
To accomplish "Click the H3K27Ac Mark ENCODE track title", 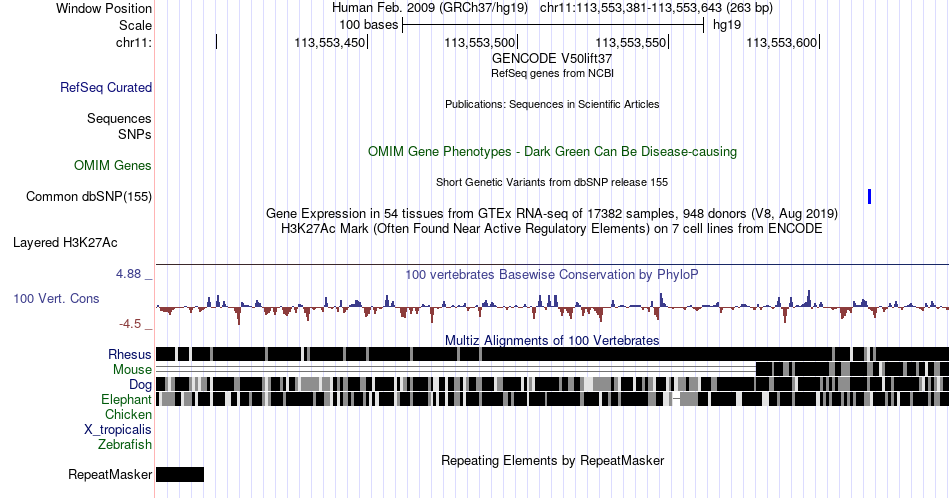I will pos(552,228).
